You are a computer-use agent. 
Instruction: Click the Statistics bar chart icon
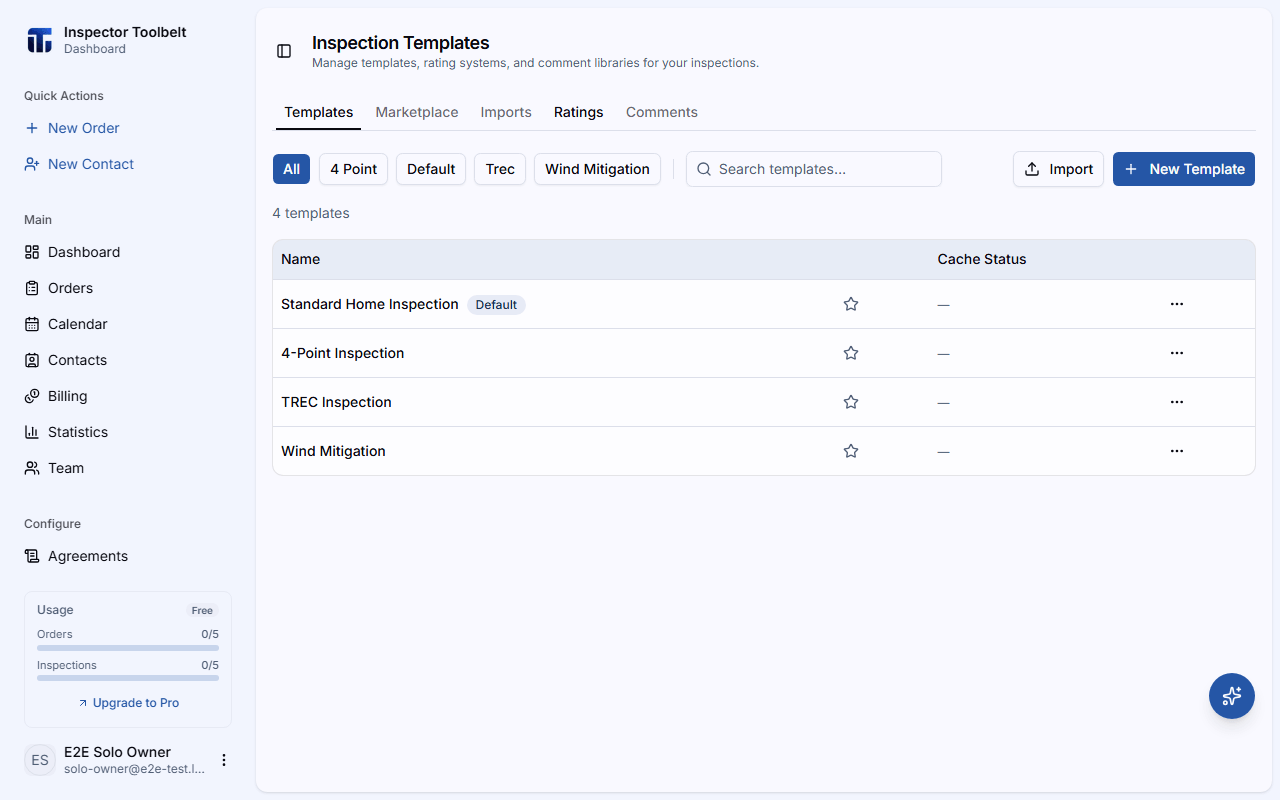32,432
